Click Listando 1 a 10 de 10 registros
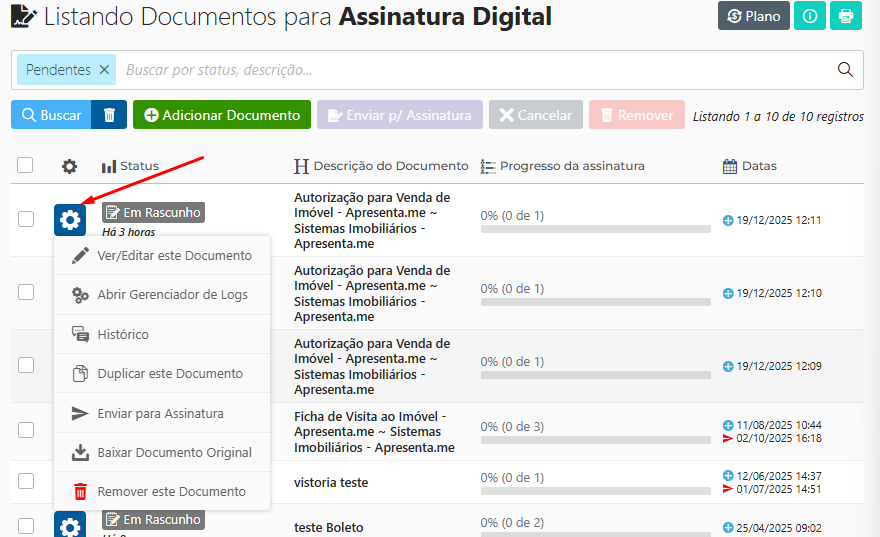The height and width of the screenshot is (537, 880). pyautogui.click(x=778, y=116)
